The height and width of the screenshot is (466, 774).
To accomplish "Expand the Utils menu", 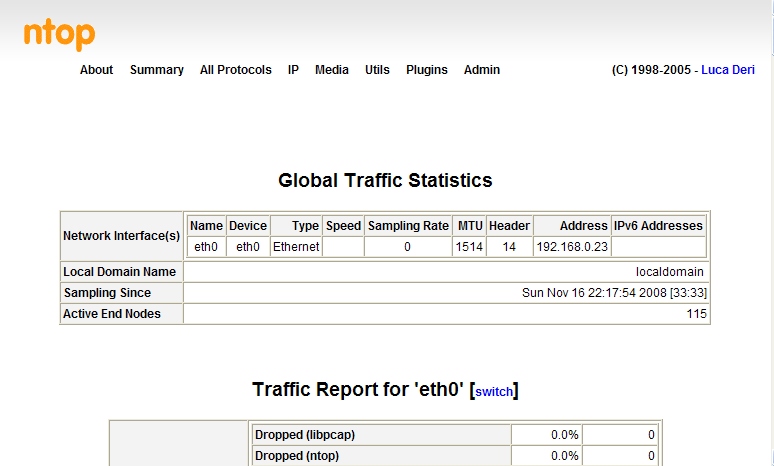I will (377, 70).
